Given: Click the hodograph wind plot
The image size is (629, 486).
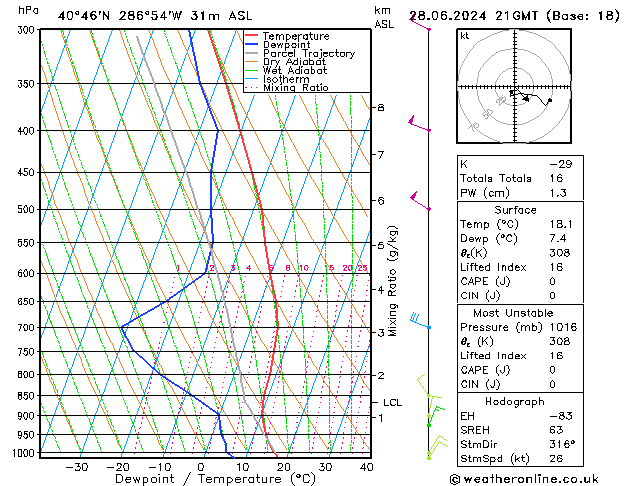Looking at the screenshot, I should point(514,86).
